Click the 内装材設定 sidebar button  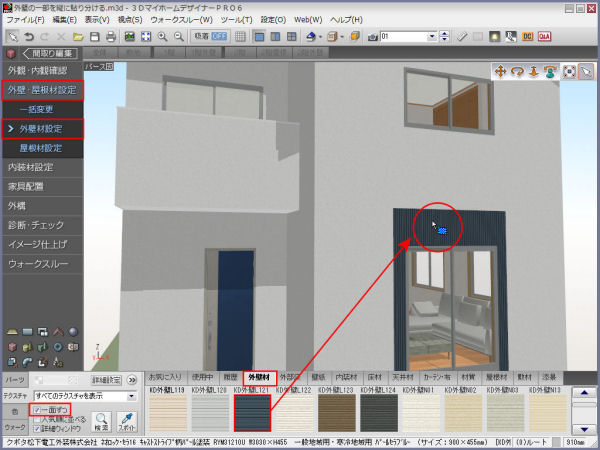31,167
